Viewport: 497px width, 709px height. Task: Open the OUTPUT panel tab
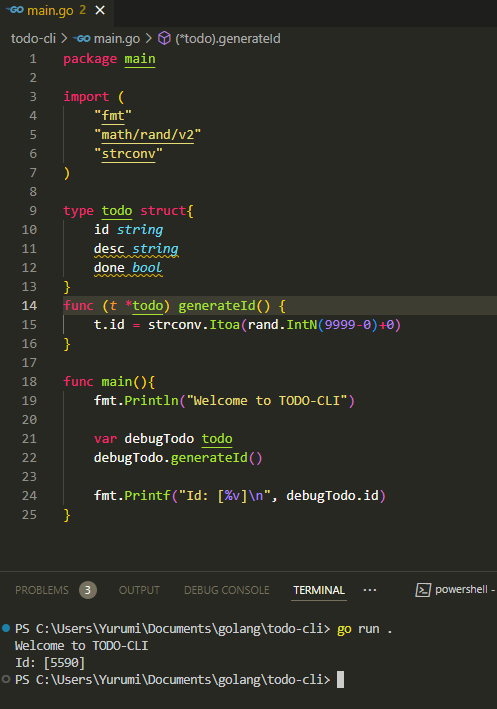click(139, 590)
